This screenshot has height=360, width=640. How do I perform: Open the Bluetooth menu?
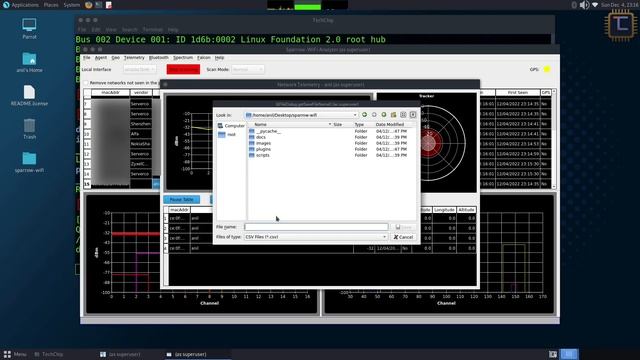tap(159, 58)
